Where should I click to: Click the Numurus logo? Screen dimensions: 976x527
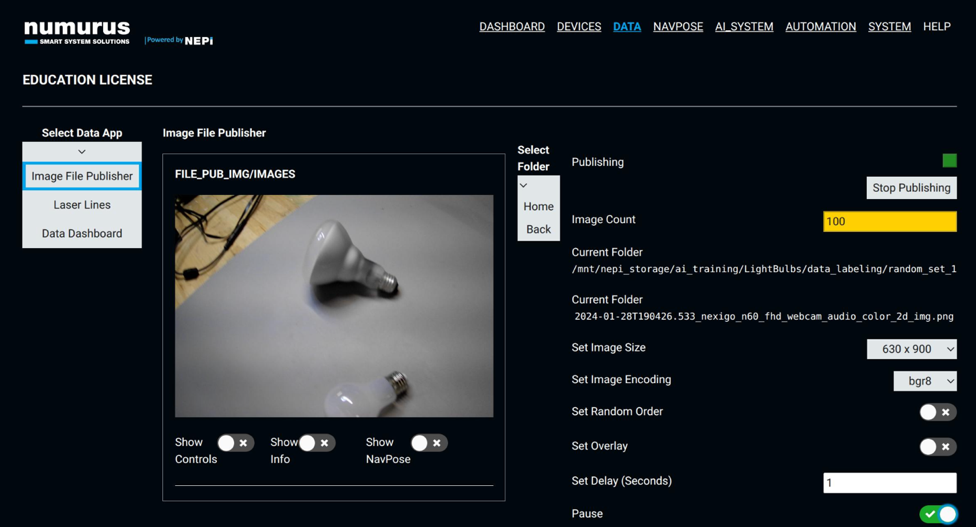coord(77,33)
